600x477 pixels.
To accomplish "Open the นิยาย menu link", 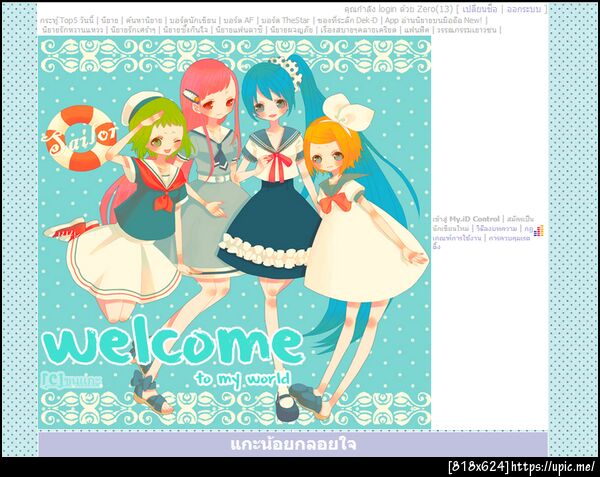I will tap(110, 20).
